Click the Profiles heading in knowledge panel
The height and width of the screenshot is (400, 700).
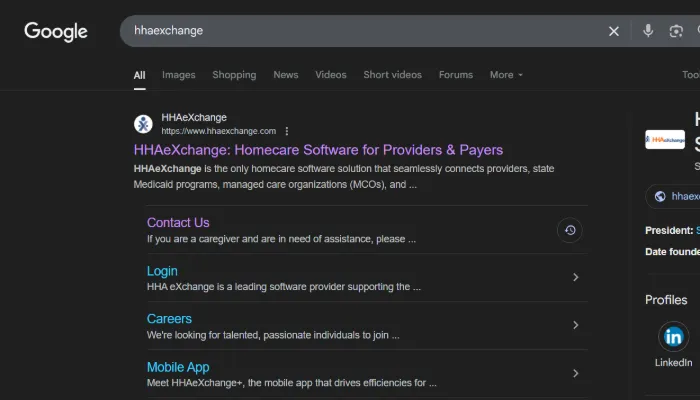point(666,300)
